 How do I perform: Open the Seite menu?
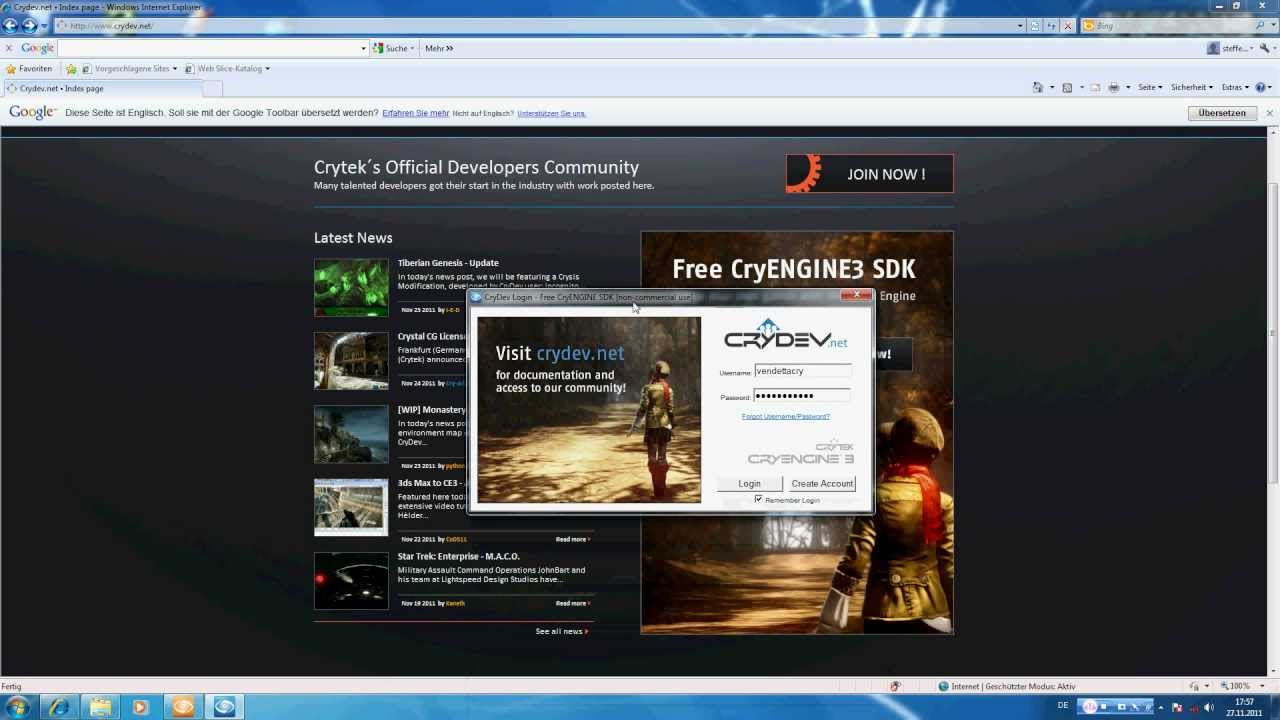click(x=1150, y=87)
